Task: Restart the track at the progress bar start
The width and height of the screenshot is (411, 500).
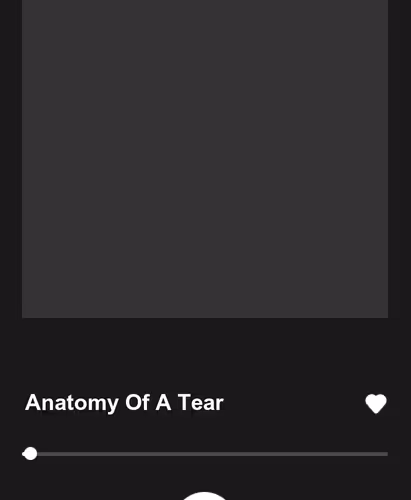Action: click(x=23, y=454)
